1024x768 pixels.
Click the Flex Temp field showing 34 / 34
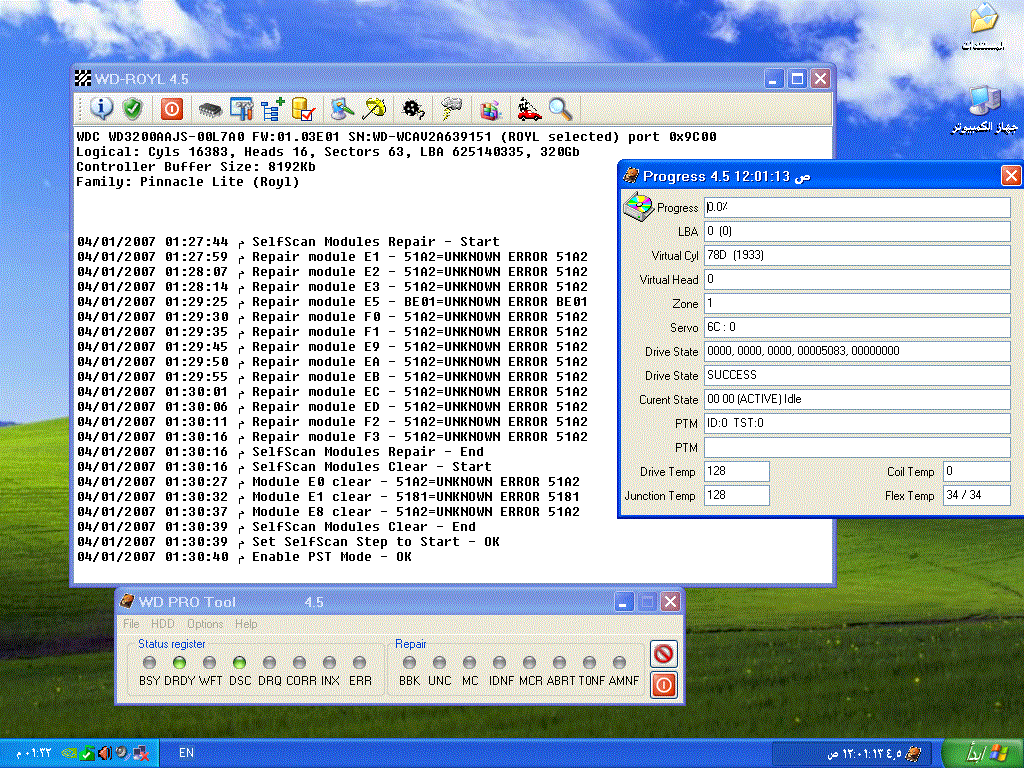click(x=976, y=495)
